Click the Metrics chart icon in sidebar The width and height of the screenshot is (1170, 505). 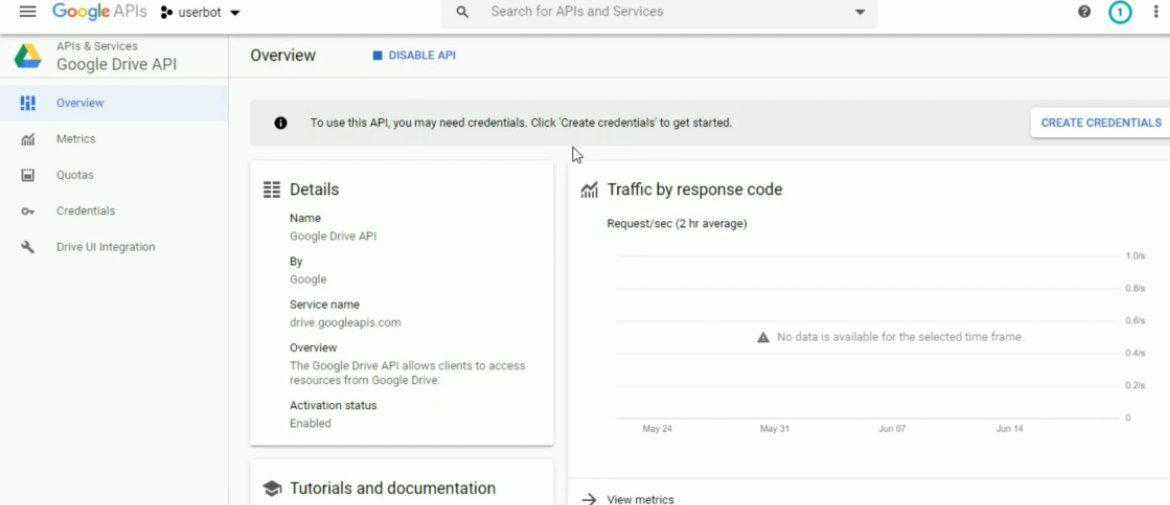point(28,140)
